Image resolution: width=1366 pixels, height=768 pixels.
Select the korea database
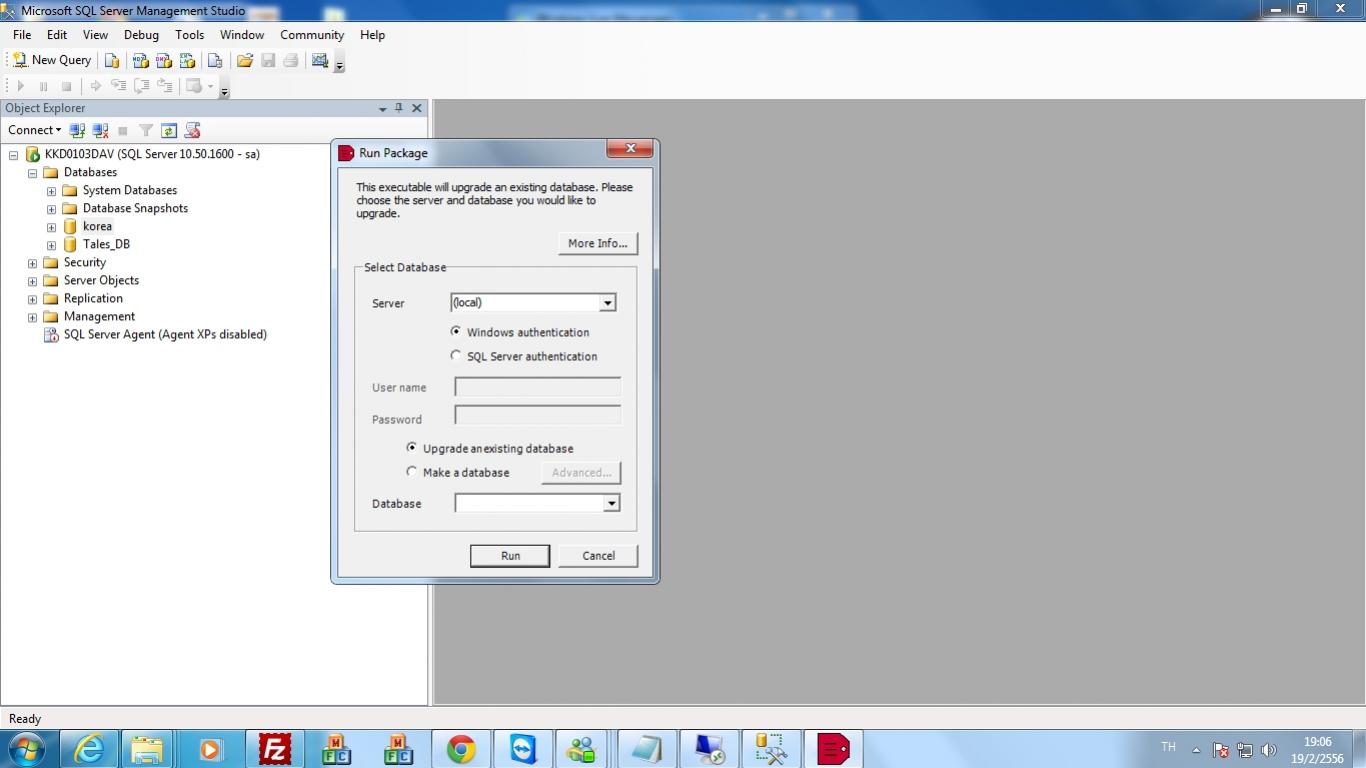click(97, 226)
